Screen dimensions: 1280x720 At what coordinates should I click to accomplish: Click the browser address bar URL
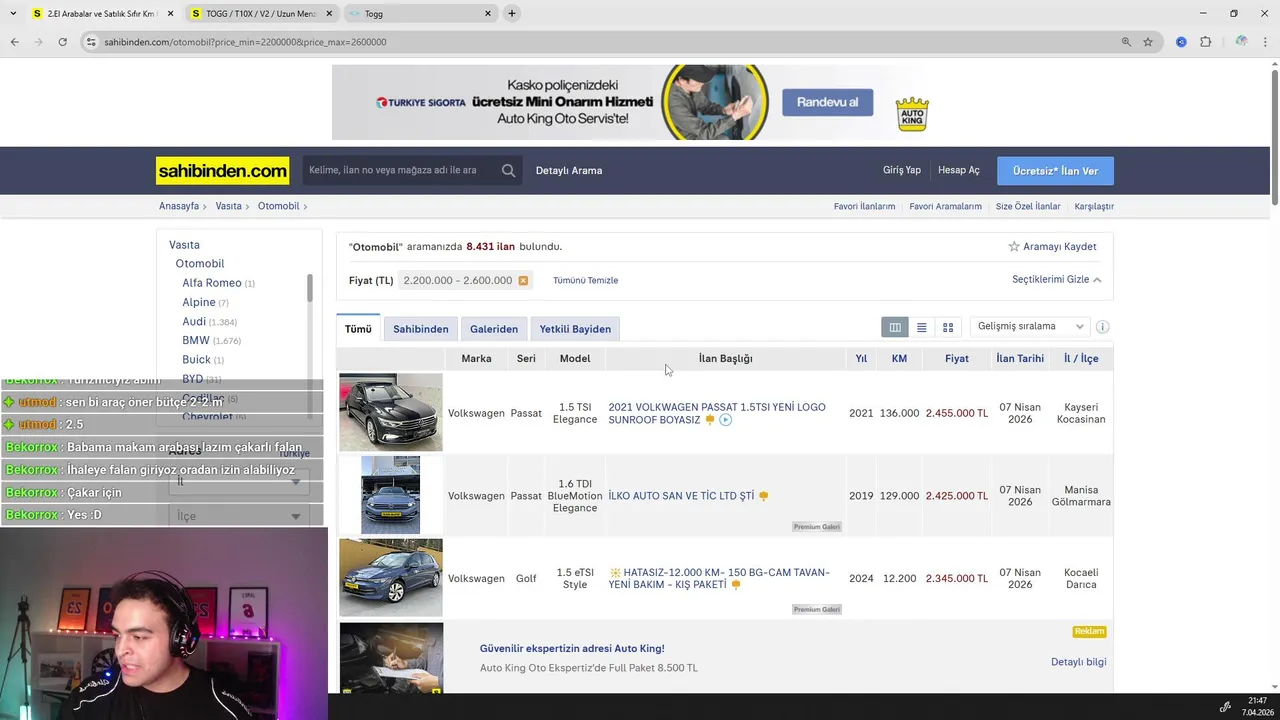[245, 42]
